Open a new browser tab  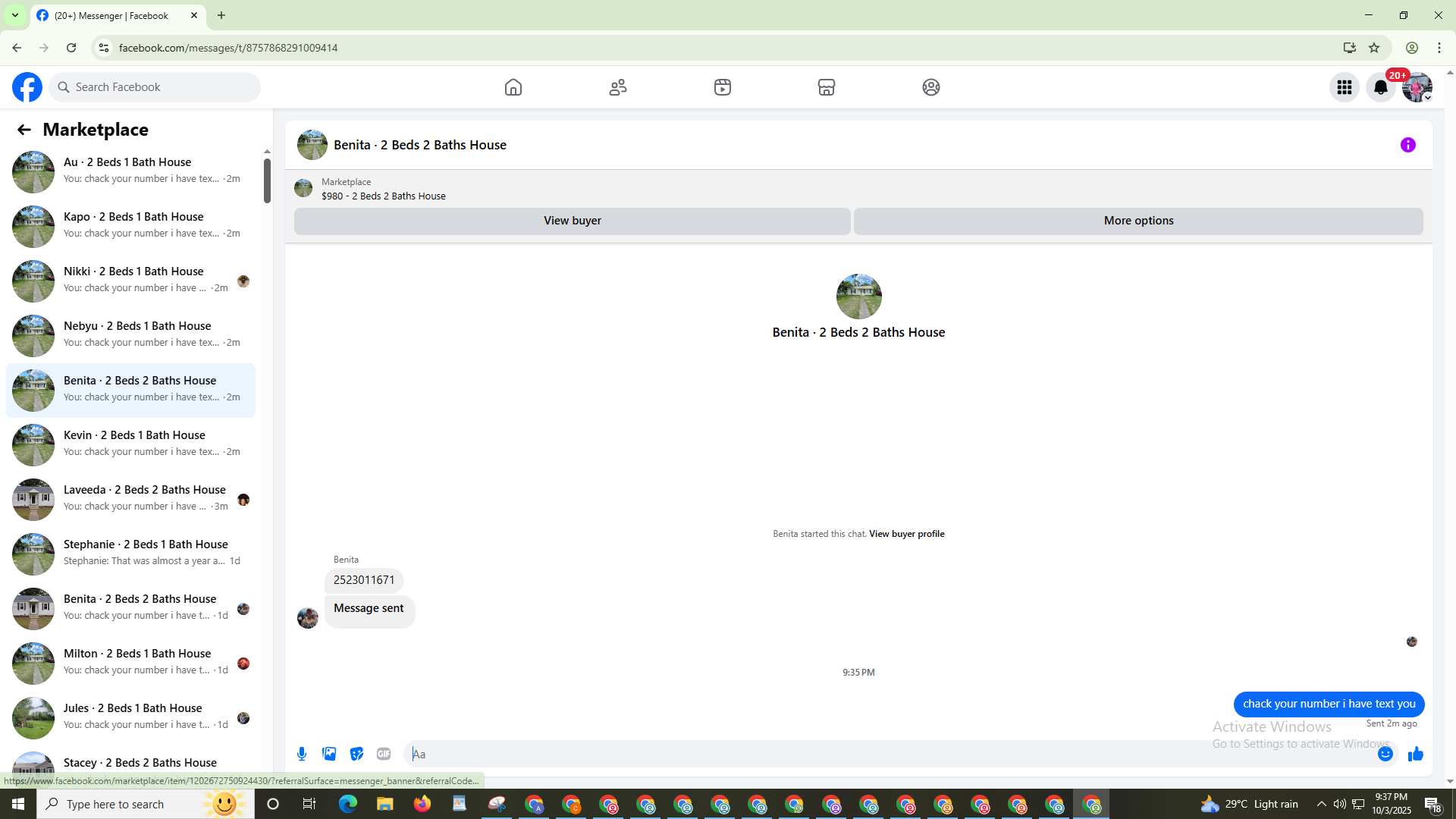221,15
